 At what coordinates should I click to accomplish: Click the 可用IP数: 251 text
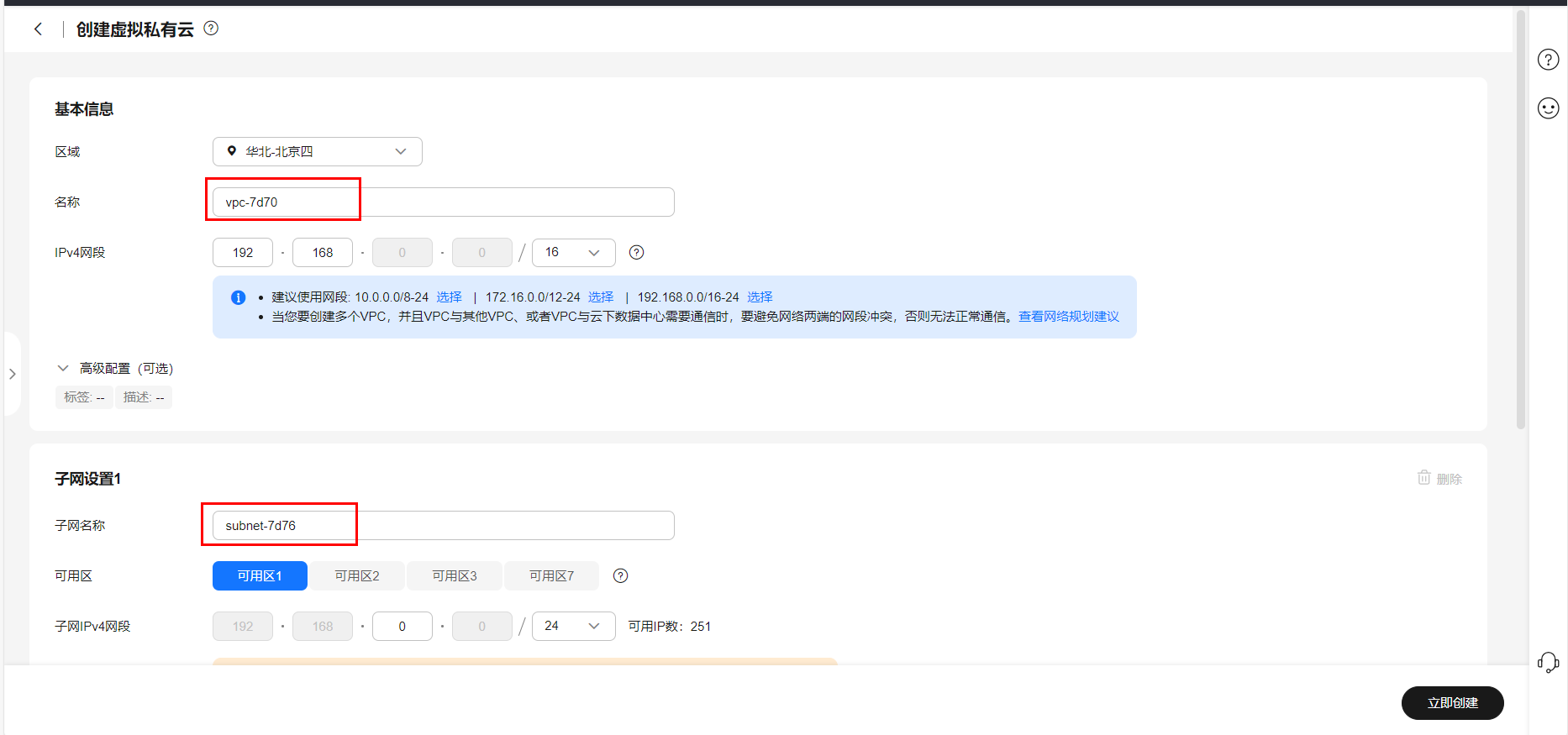(670, 626)
